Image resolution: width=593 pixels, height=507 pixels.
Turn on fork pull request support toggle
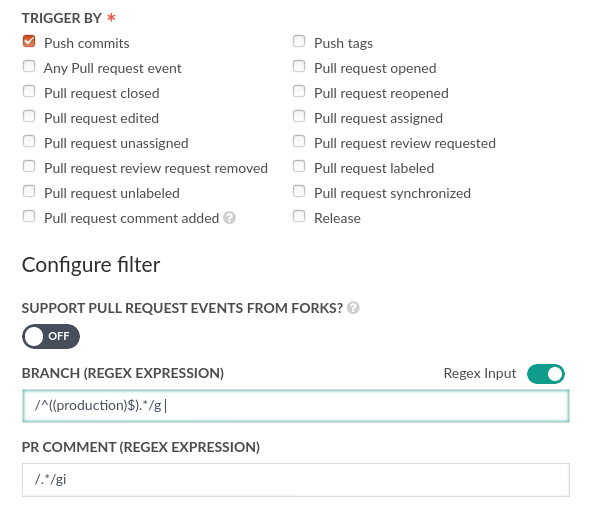[x=51, y=336]
